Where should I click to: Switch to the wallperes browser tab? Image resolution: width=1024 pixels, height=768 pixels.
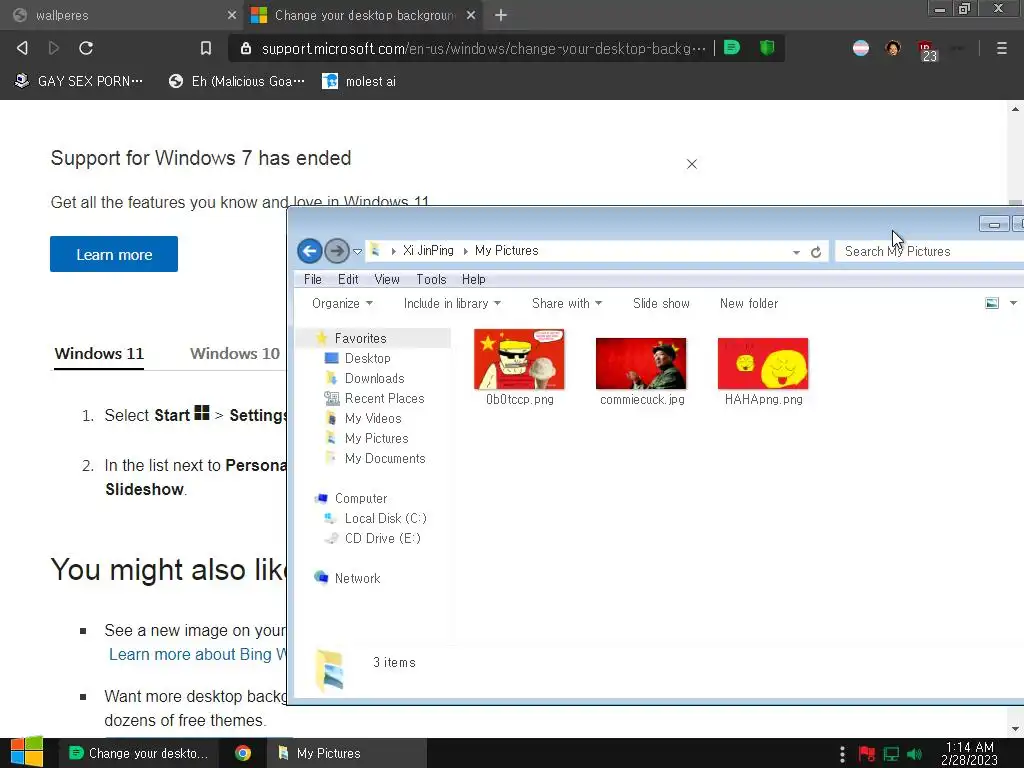pos(122,15)
